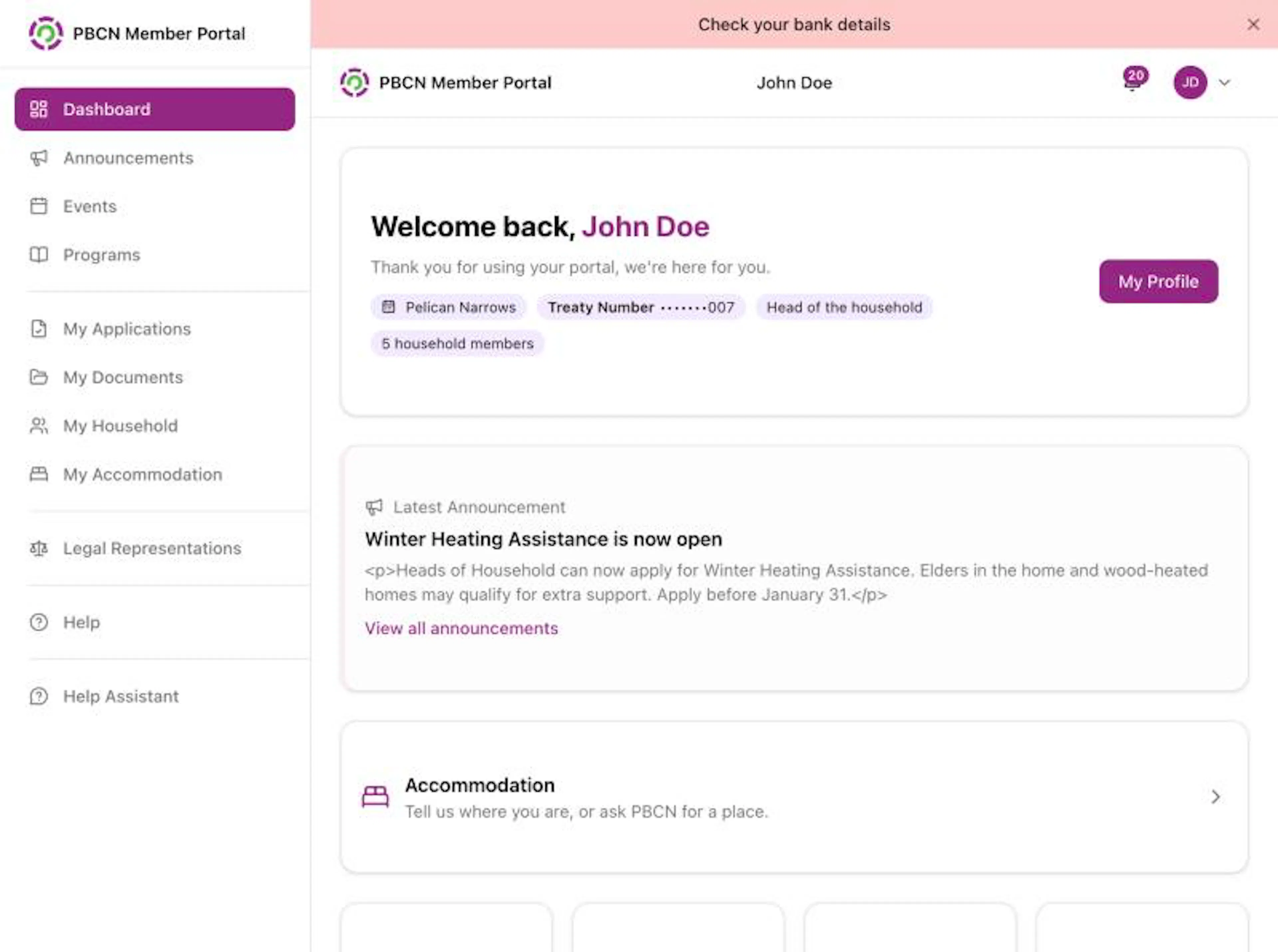This screenshot has width=1278, height=952.
Task: Open the Dashboard sidebar item
Action: click(x=154, y=109)
